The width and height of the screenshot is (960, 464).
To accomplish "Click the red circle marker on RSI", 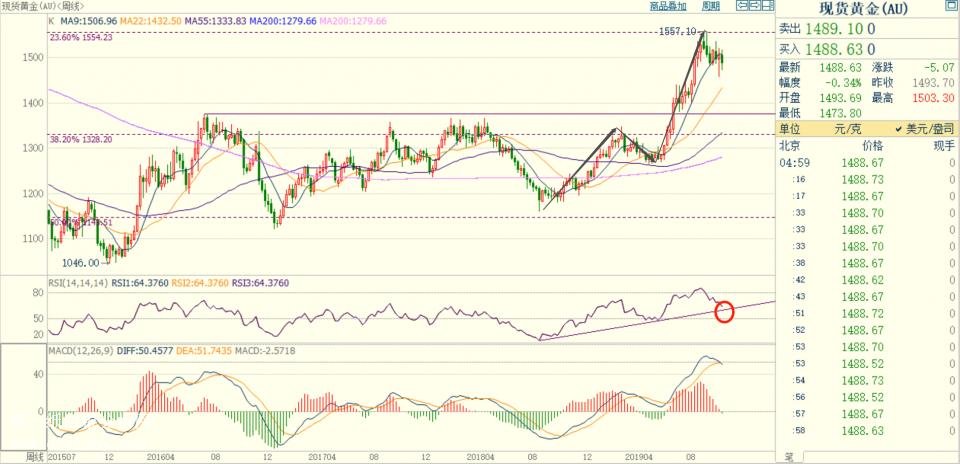I will (725, 311).
